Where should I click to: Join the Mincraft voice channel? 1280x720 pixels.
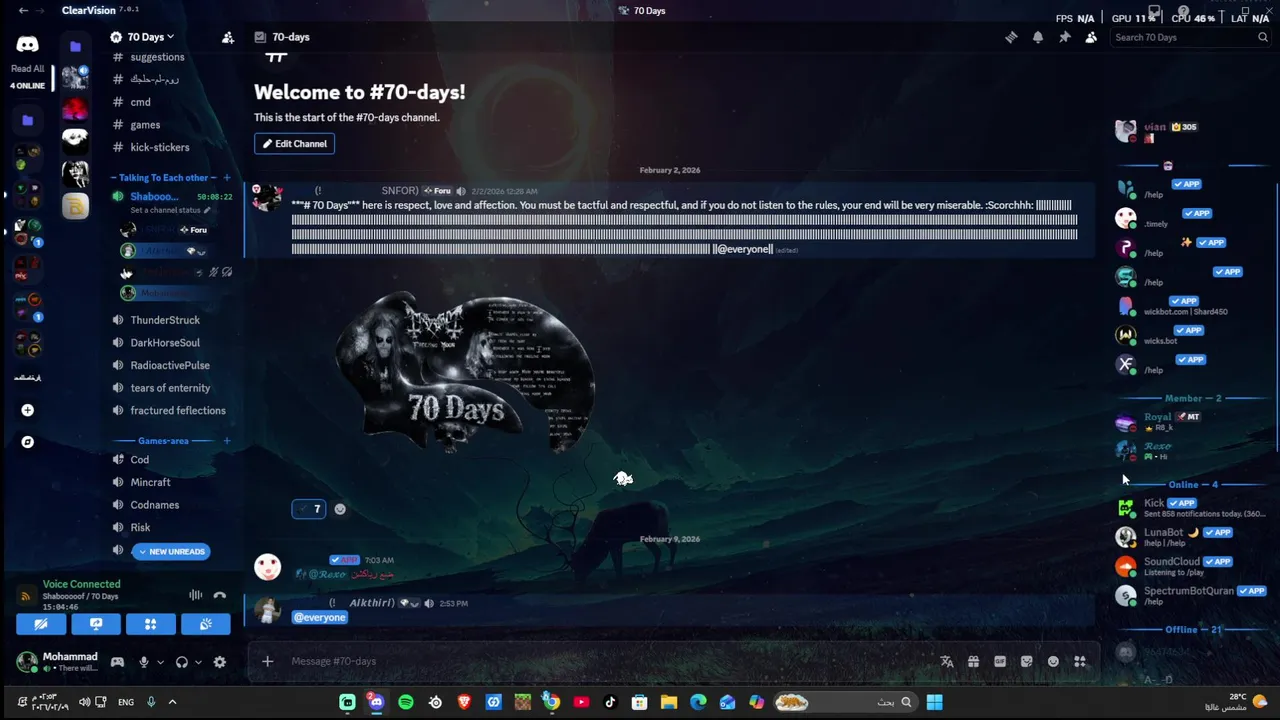(150, 482)
